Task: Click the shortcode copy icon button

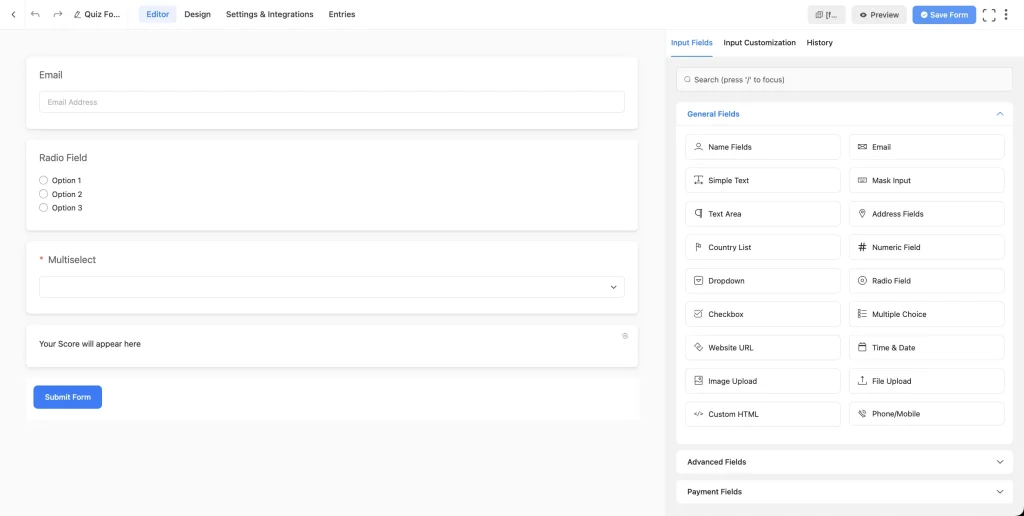Action: 826,15
